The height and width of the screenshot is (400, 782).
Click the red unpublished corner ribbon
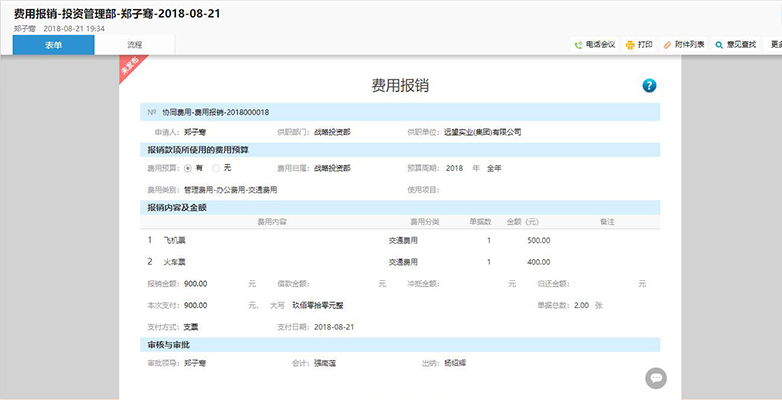(132, 69)
